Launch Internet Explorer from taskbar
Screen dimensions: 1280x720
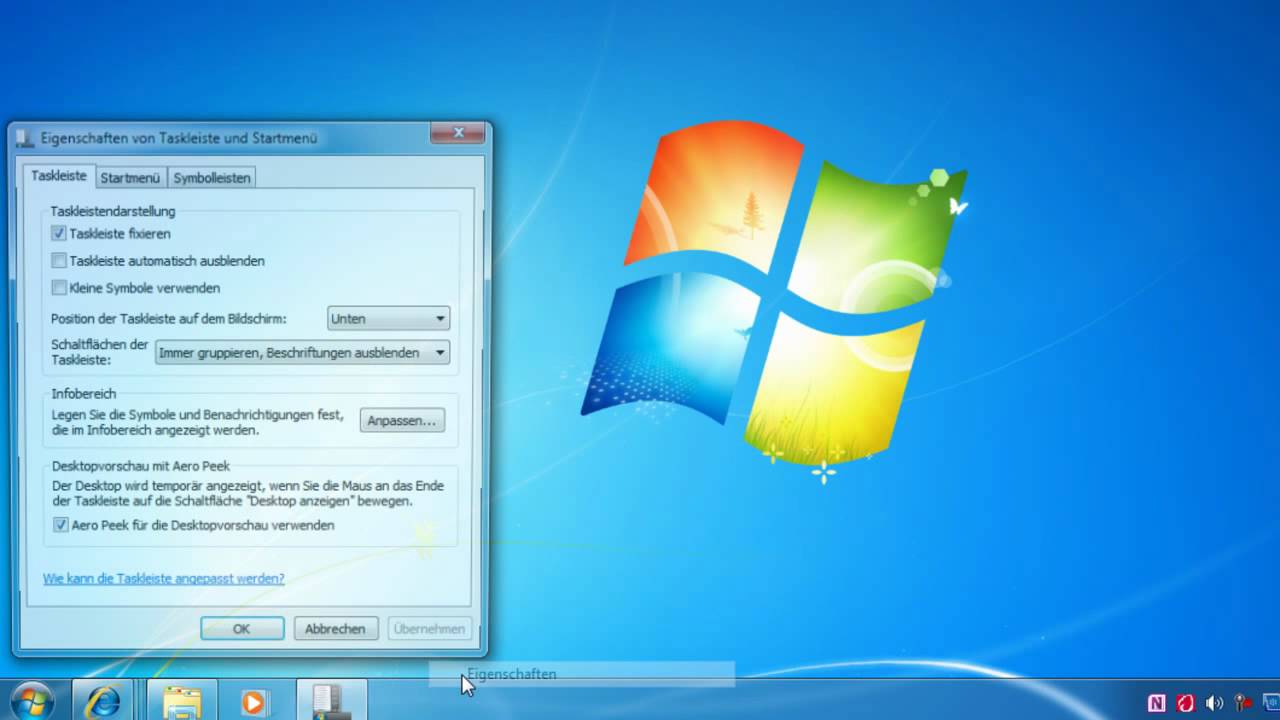[x=103, y=700]
